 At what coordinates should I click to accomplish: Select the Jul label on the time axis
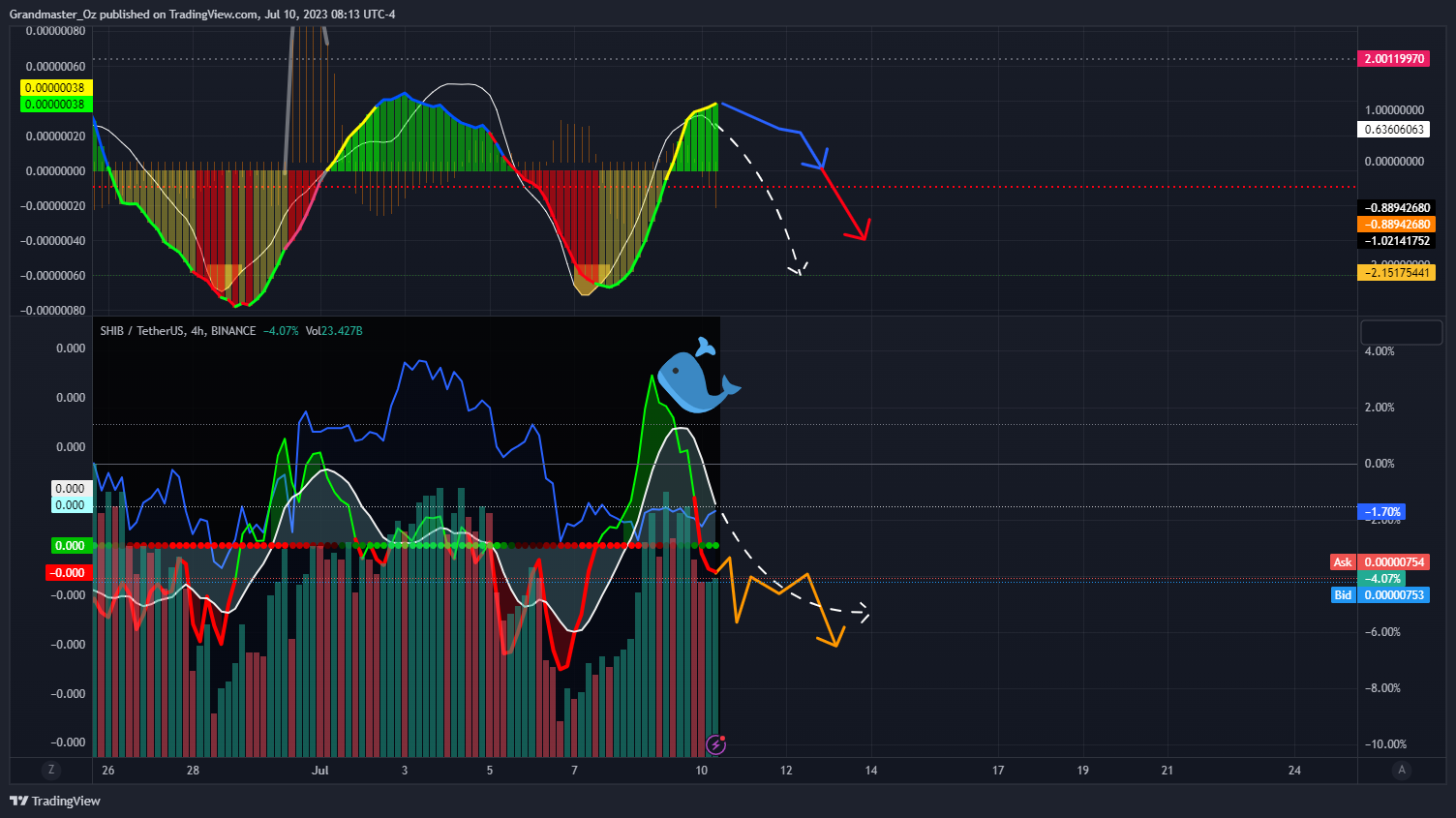pos(320,771)
